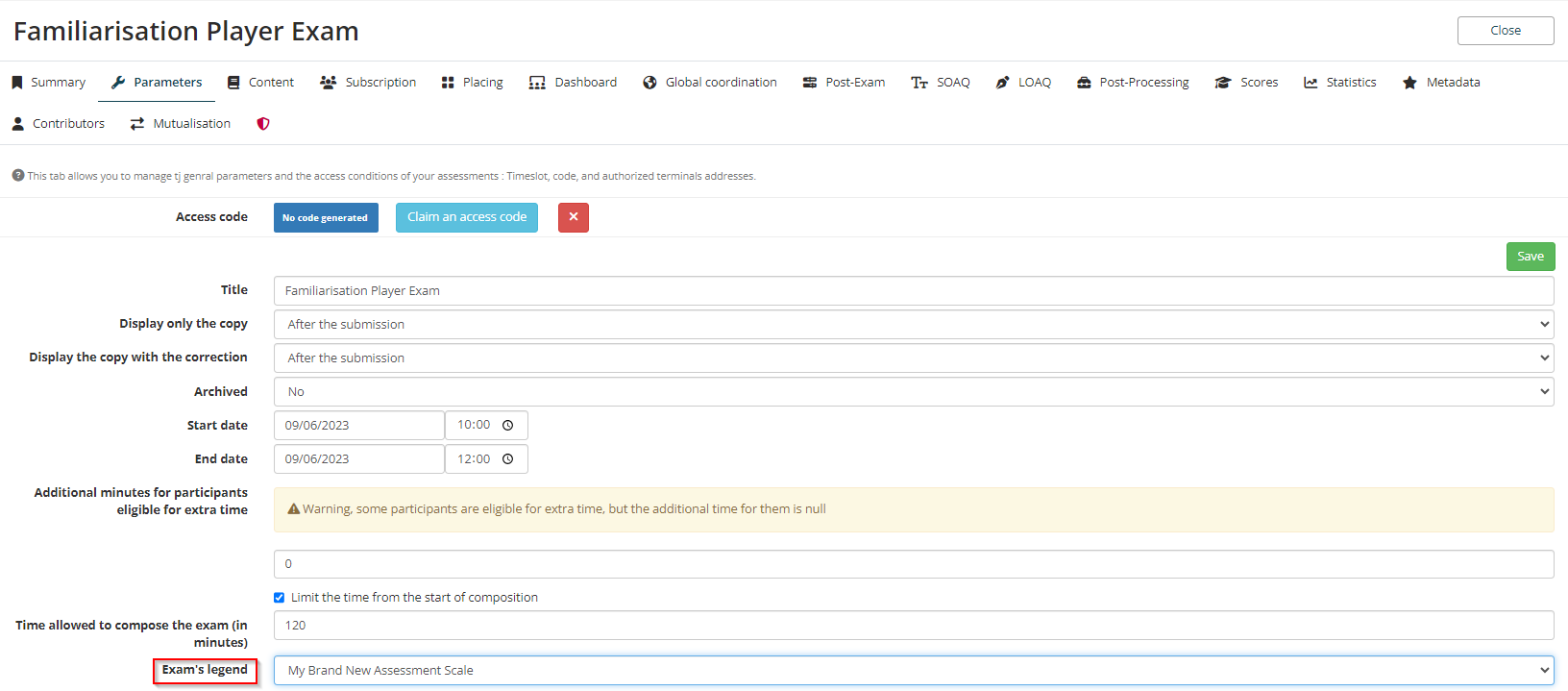
Task: Click the Start date field
Action: point(358,426)
